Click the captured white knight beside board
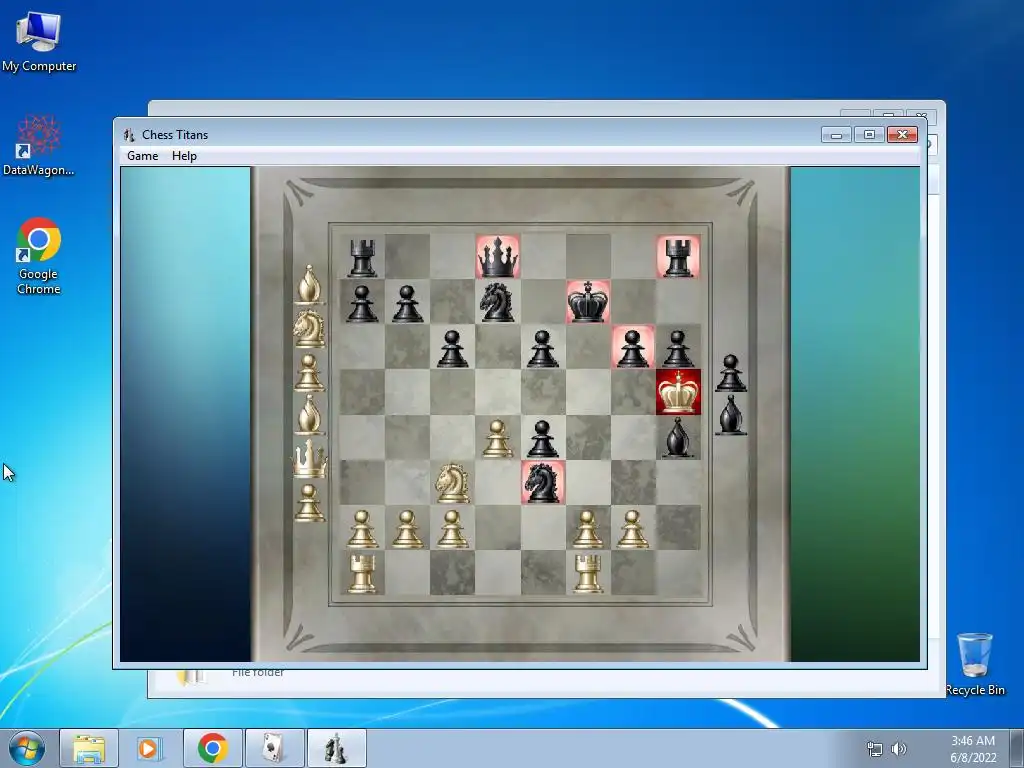The width and height of the screenshot is (1024, 768). pos(309,328)
